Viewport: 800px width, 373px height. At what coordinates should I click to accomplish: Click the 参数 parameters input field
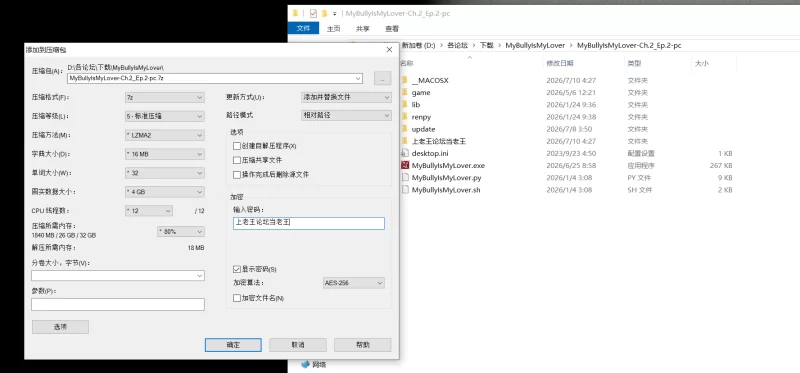[118, 305]
